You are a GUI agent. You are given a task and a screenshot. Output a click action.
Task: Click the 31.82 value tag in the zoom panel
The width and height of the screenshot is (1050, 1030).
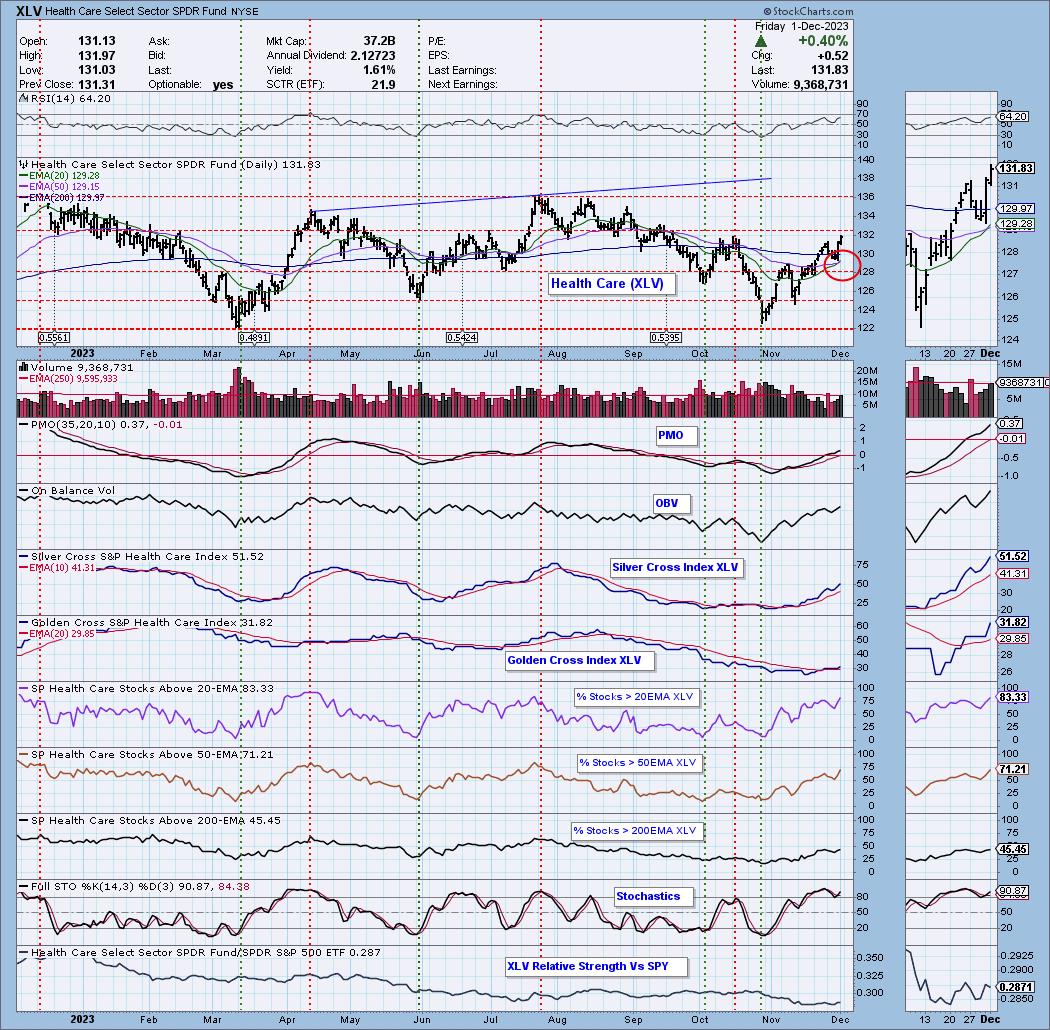(x=1012, y=622)
